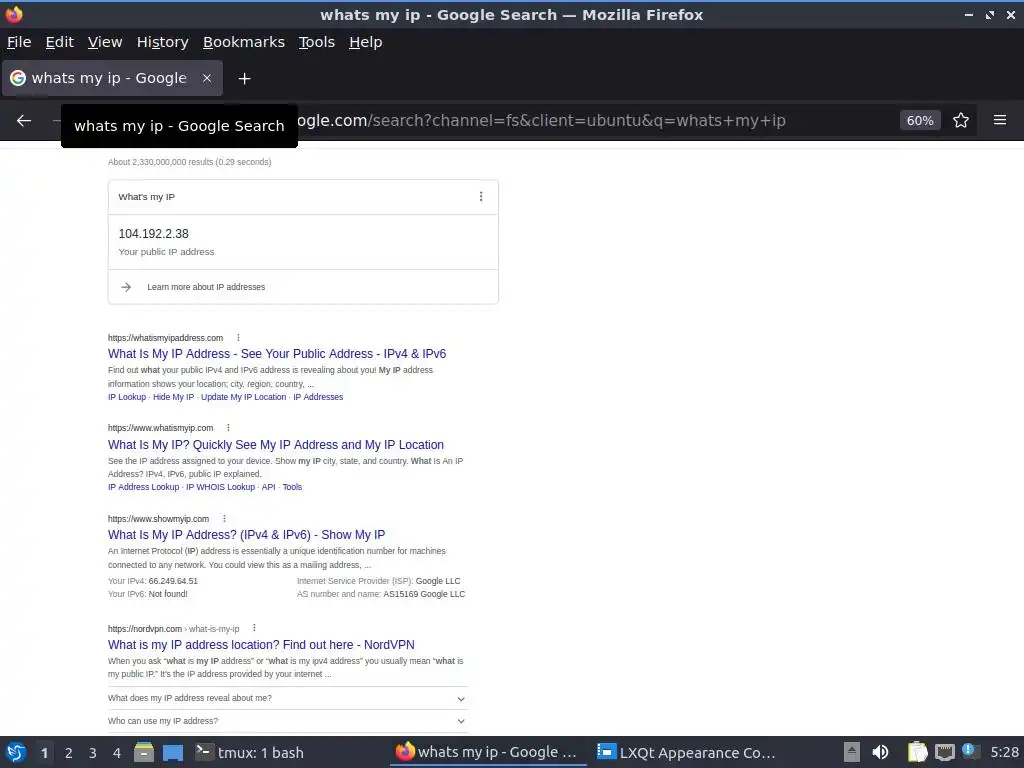
Task: Open 'What Is My IP Address - See Your Public Address' result
Action: pos(277,354)
